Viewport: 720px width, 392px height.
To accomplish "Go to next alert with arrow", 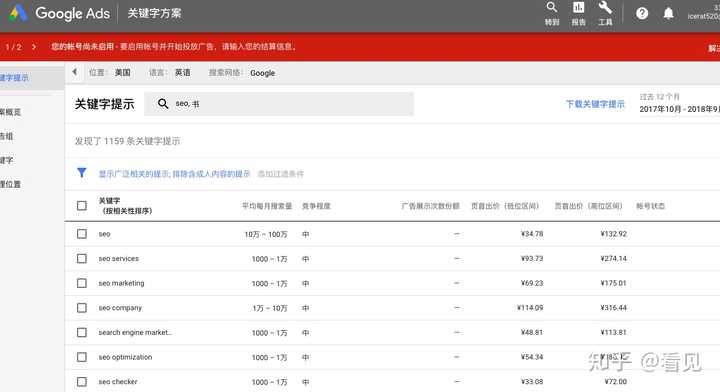I will [34, 47].
